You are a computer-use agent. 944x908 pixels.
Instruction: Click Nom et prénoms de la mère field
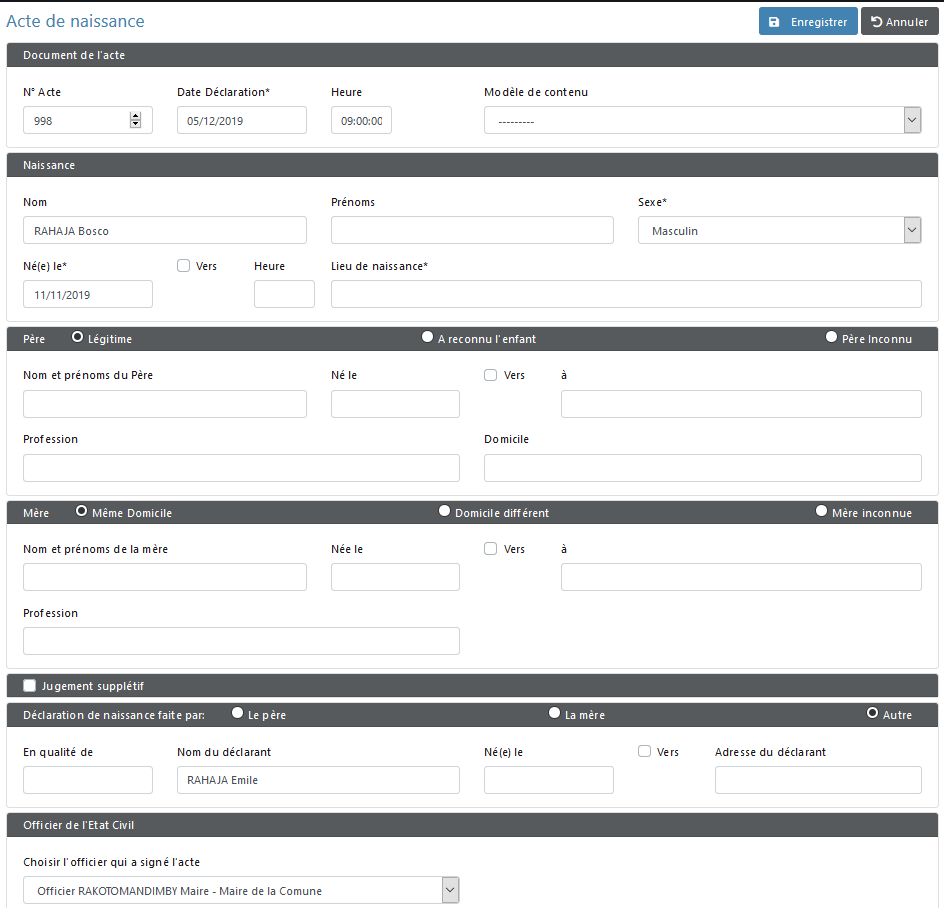point(165,577)
